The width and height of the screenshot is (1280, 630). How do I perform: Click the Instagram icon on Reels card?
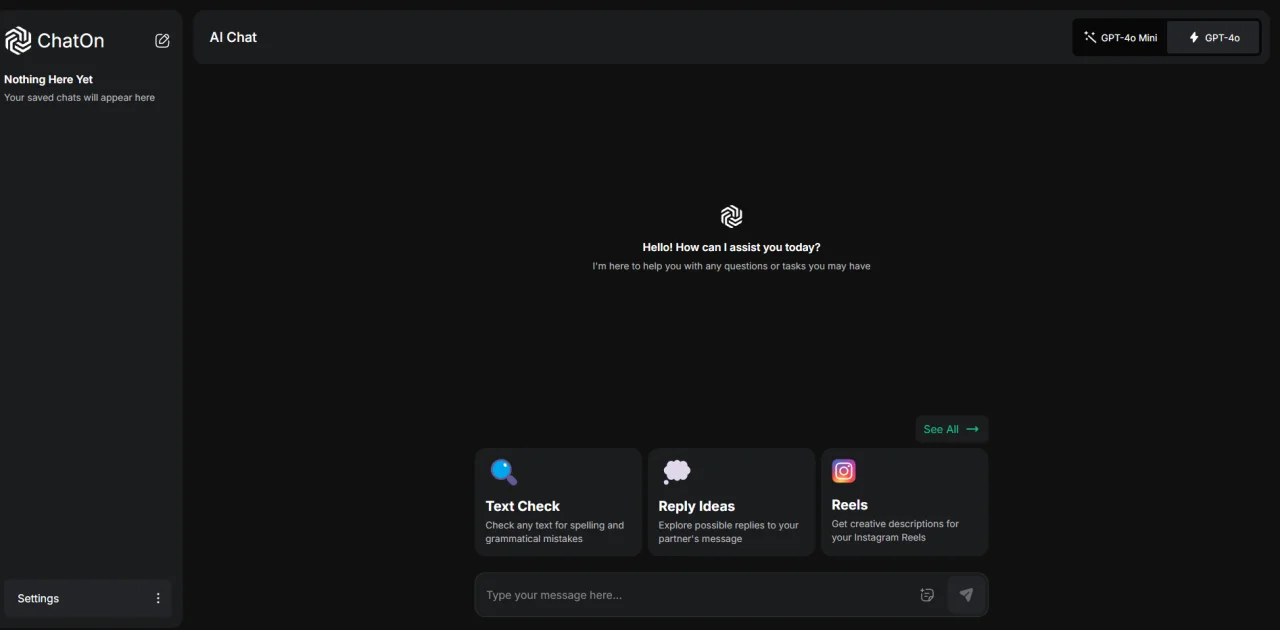844,471
